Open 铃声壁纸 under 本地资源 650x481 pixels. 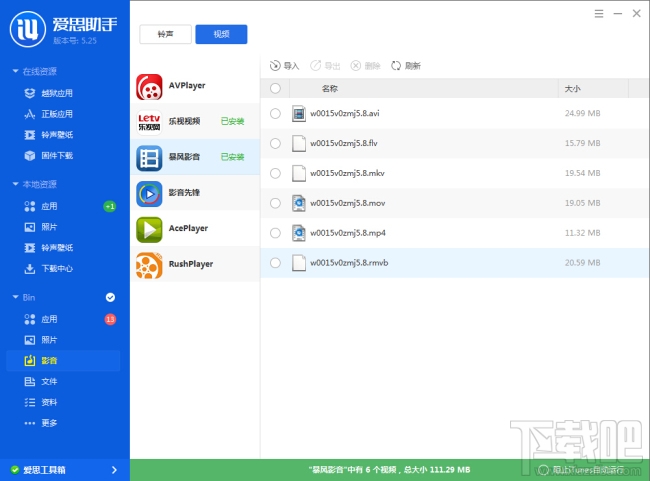49,248
